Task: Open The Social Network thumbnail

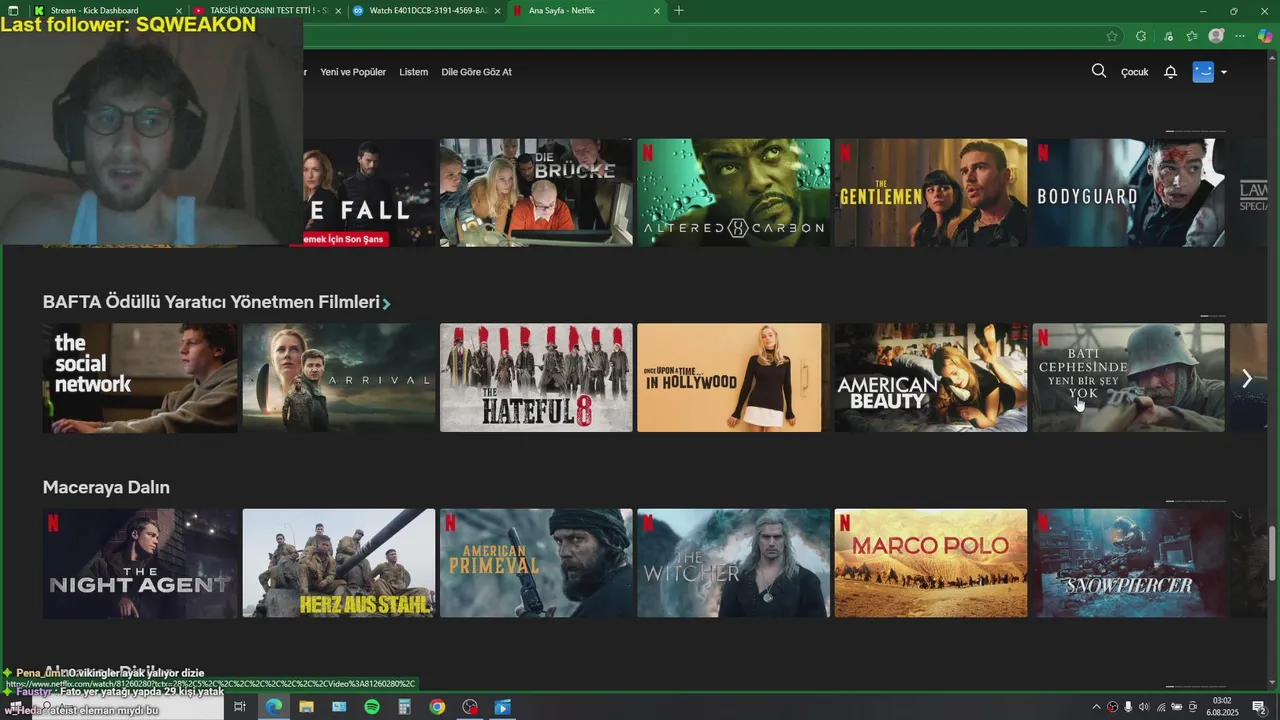Action: pyautogui.click(x=140, y=377)
